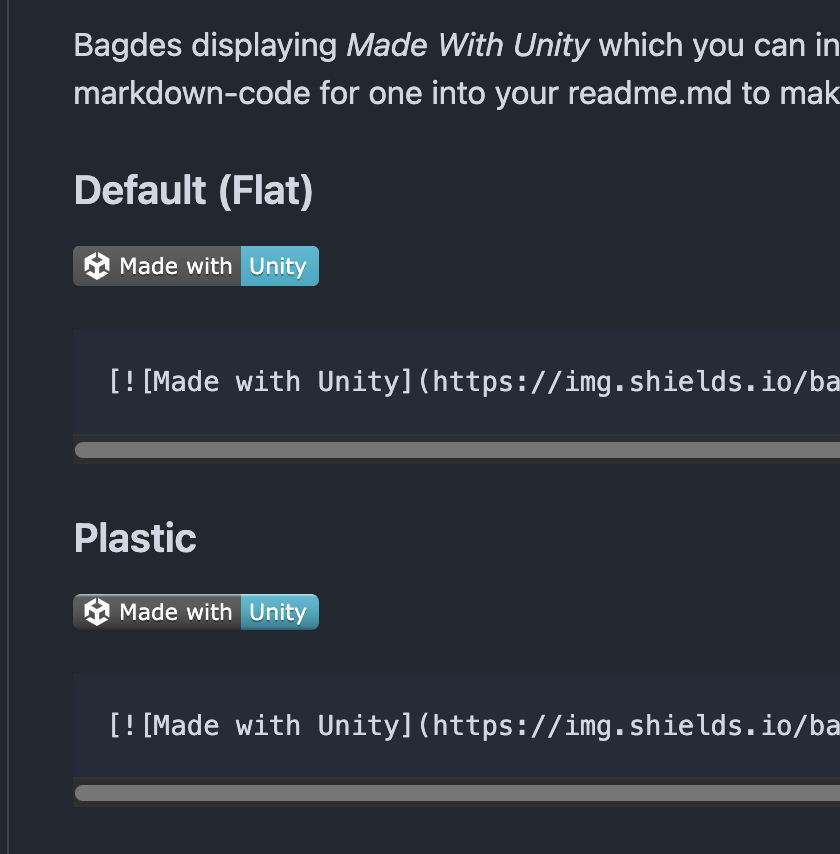The image size is (840, 854).
Task: Click the shields.io URL in Plastic code block
Action: tap(636, 725)
